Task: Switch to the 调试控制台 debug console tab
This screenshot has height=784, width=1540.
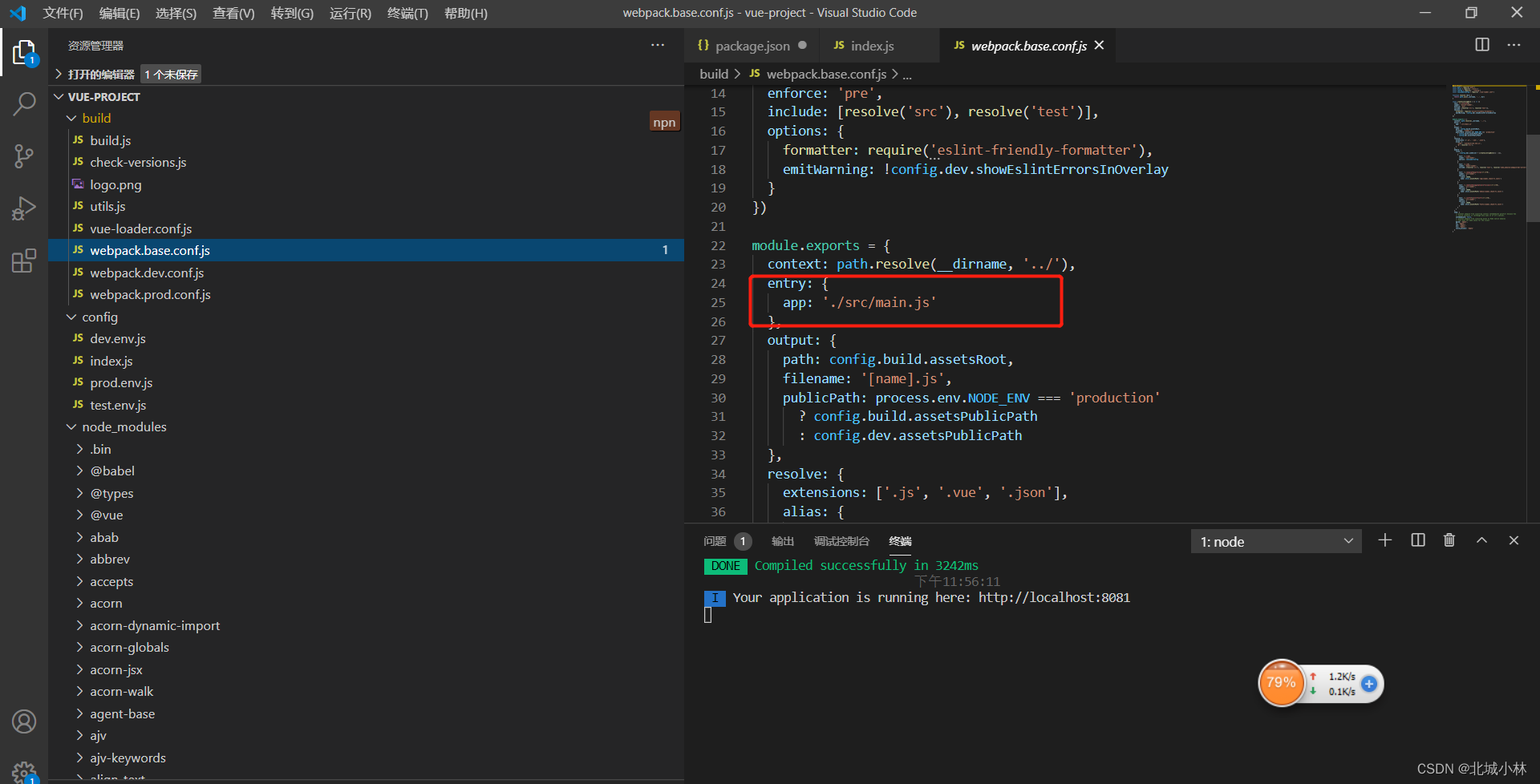Action: tap(841, 541)
